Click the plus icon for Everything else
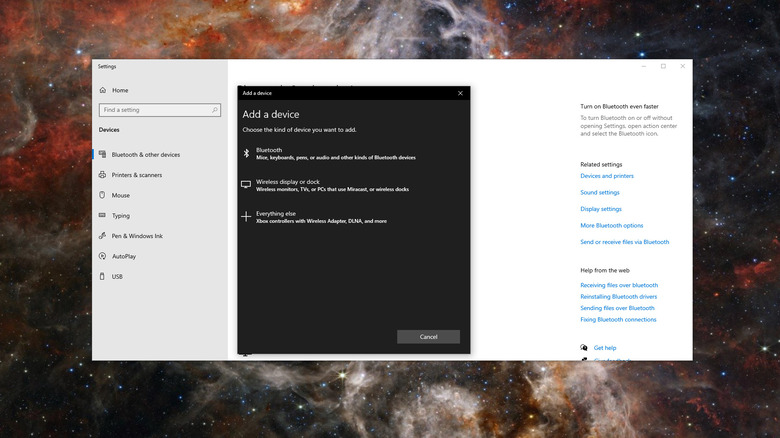The height and width of the screenshot is (438, 780). (246, 216)
